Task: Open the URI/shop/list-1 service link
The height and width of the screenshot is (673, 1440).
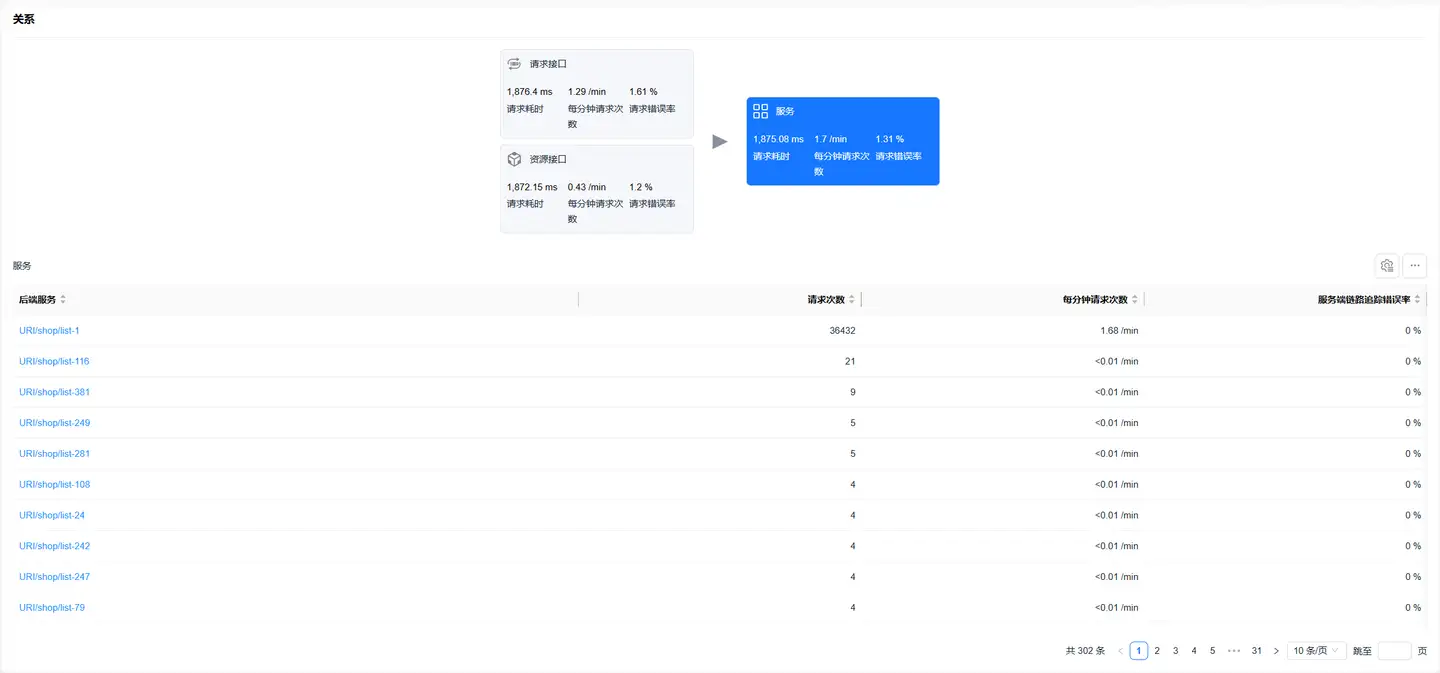Action: point(49,331)
